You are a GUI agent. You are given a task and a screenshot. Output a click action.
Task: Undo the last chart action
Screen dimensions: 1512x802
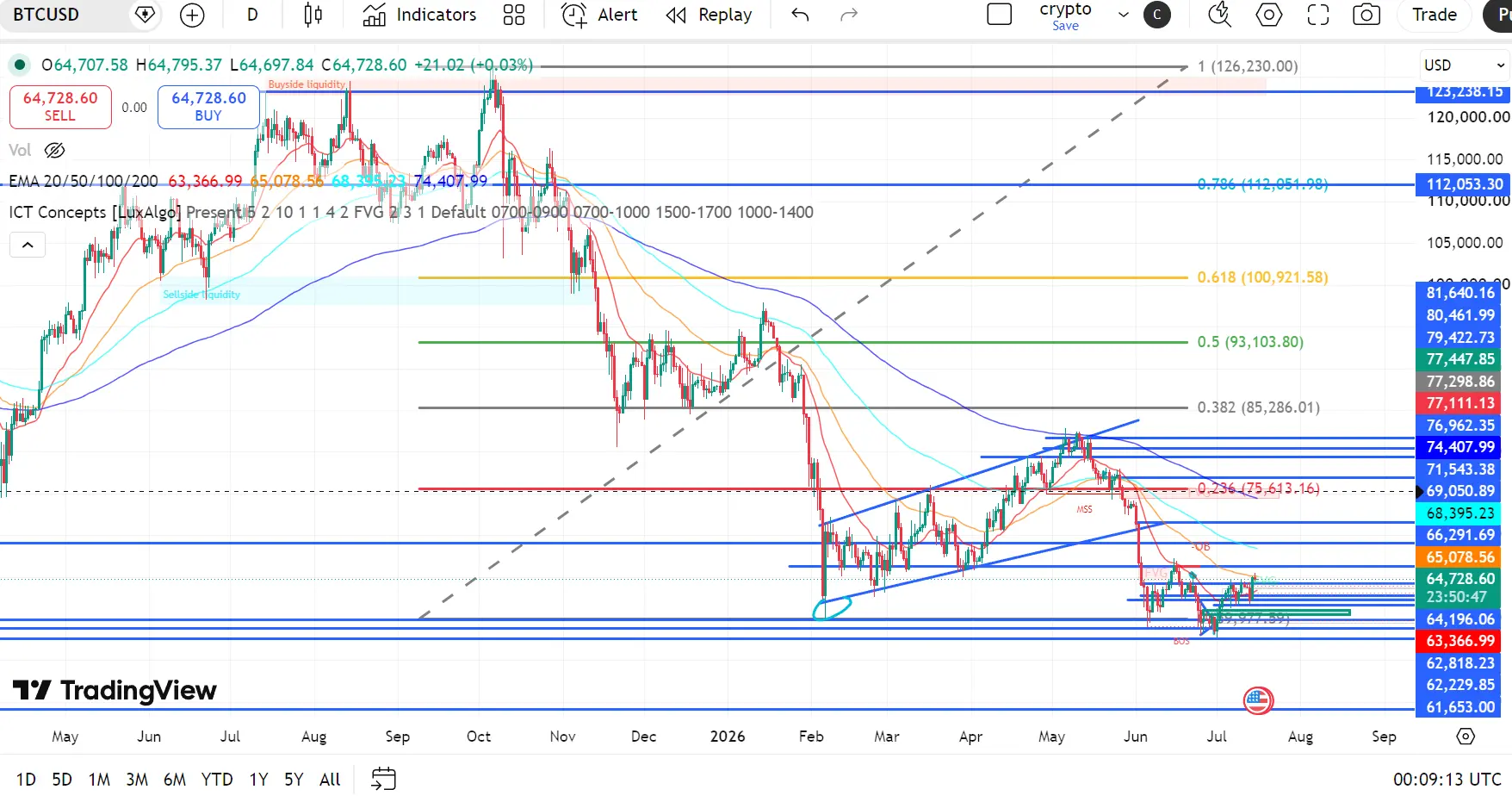pyautogui.click(x=800, y=15)
